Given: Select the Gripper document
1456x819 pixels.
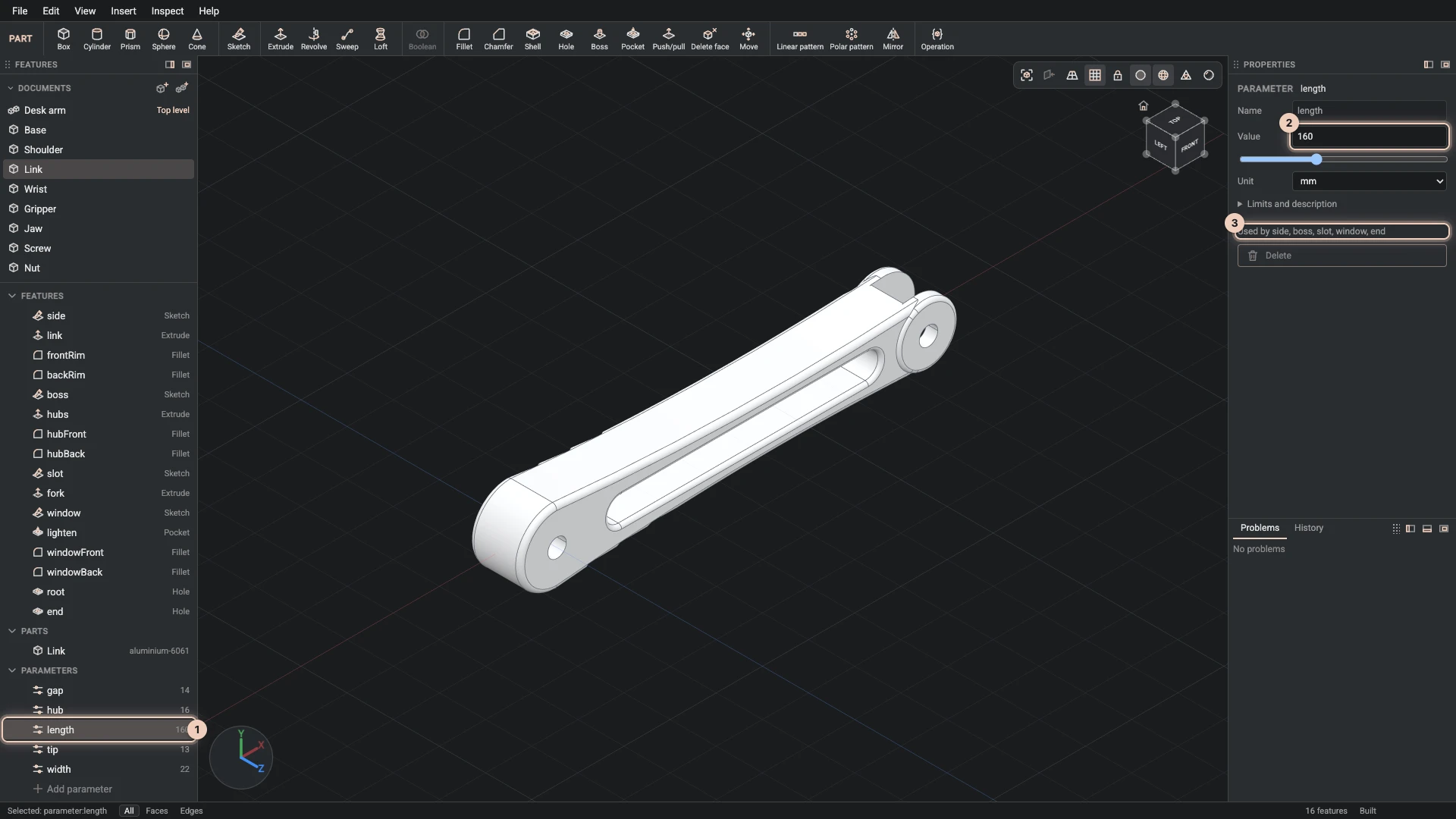Looking at the screenshot, I should coord(99,209).
